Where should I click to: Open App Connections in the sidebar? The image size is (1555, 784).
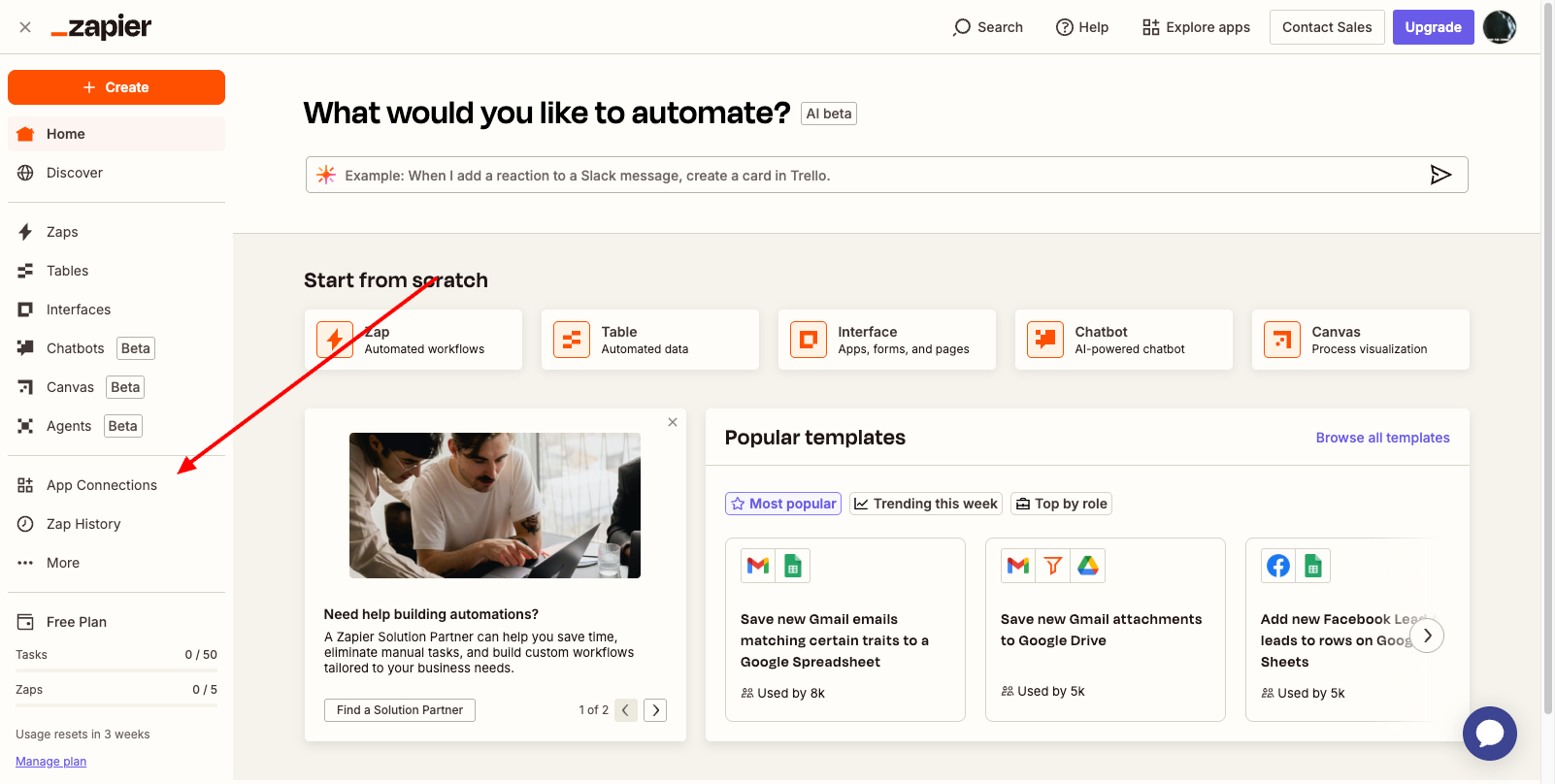116,485
